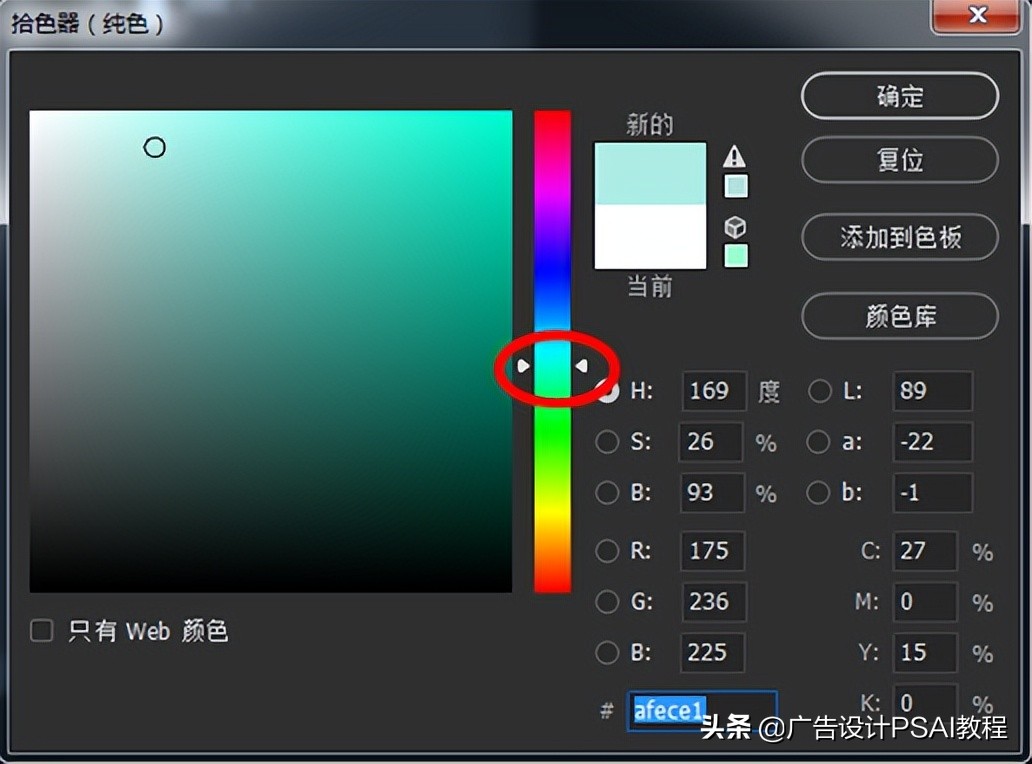Click the brightness field showing 93
Image resolution: width=1032 pixels, height=764 pixels.
pos(712,492)
